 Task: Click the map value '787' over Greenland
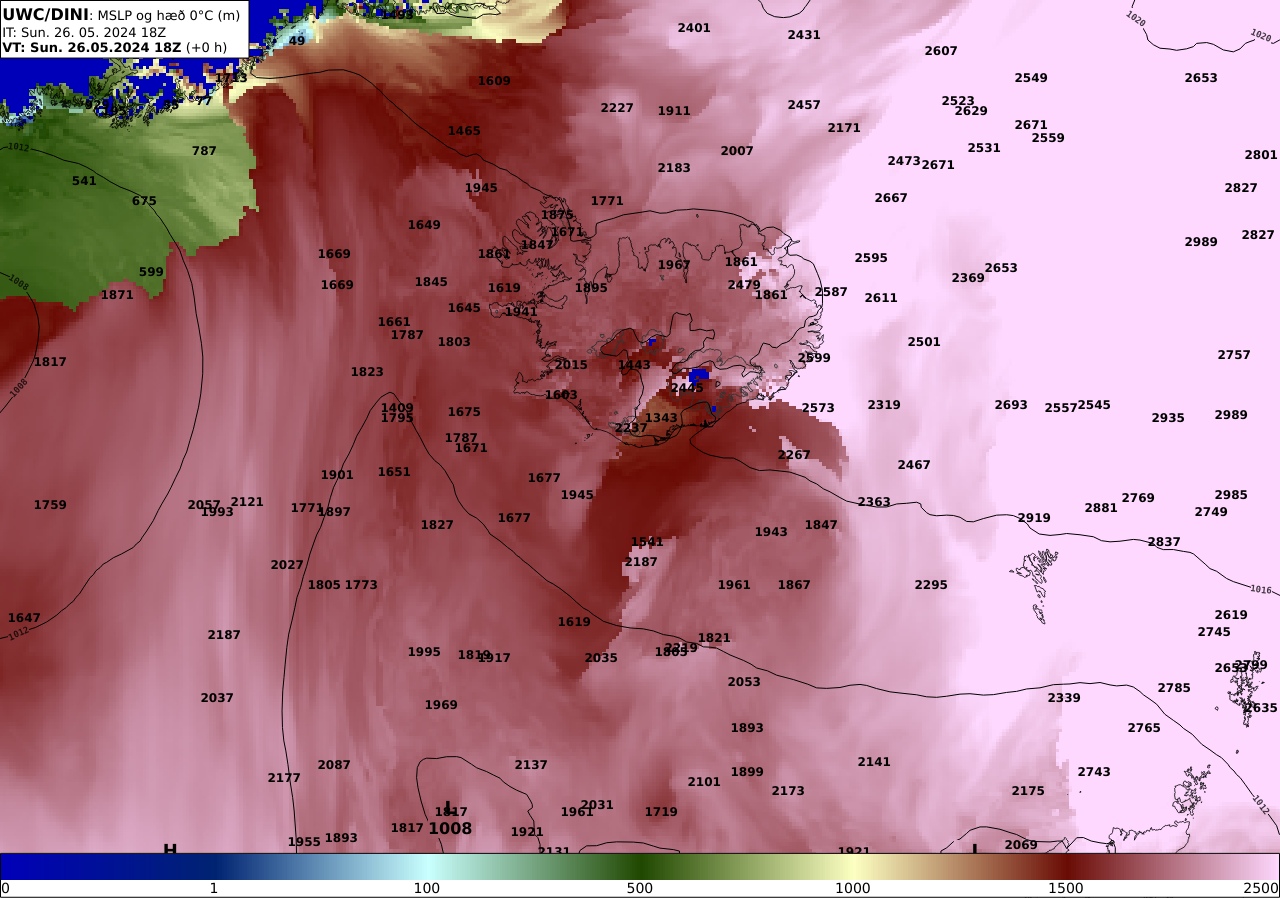pyautogui.click(x=204, y=151)
